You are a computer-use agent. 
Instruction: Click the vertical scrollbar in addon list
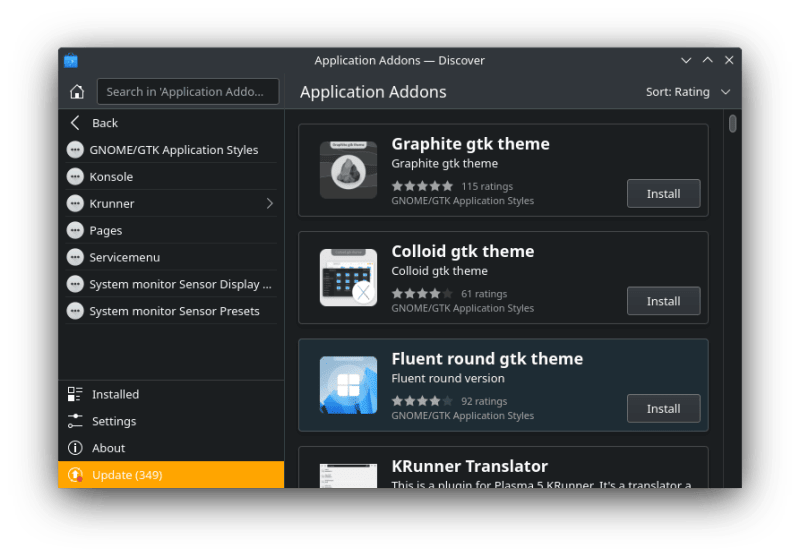[x=733, y=124]
